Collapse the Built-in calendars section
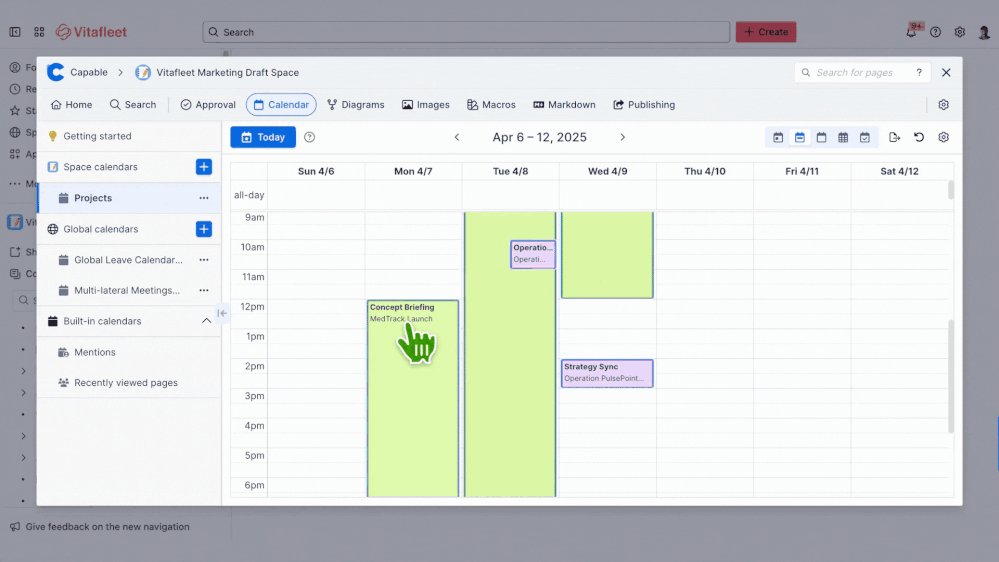 206,321
